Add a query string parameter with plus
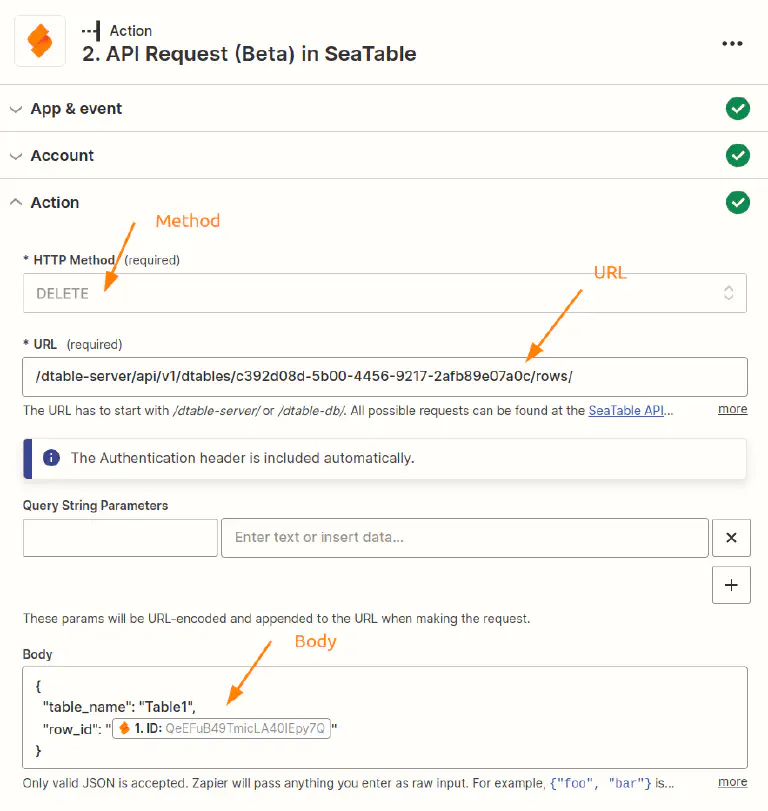Image resolution: width=768 pixels, height=811 pixels. 731,585
